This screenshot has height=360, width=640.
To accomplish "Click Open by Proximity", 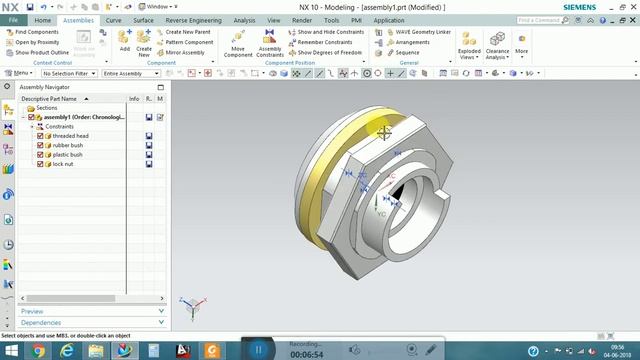I will coord(33,42).
